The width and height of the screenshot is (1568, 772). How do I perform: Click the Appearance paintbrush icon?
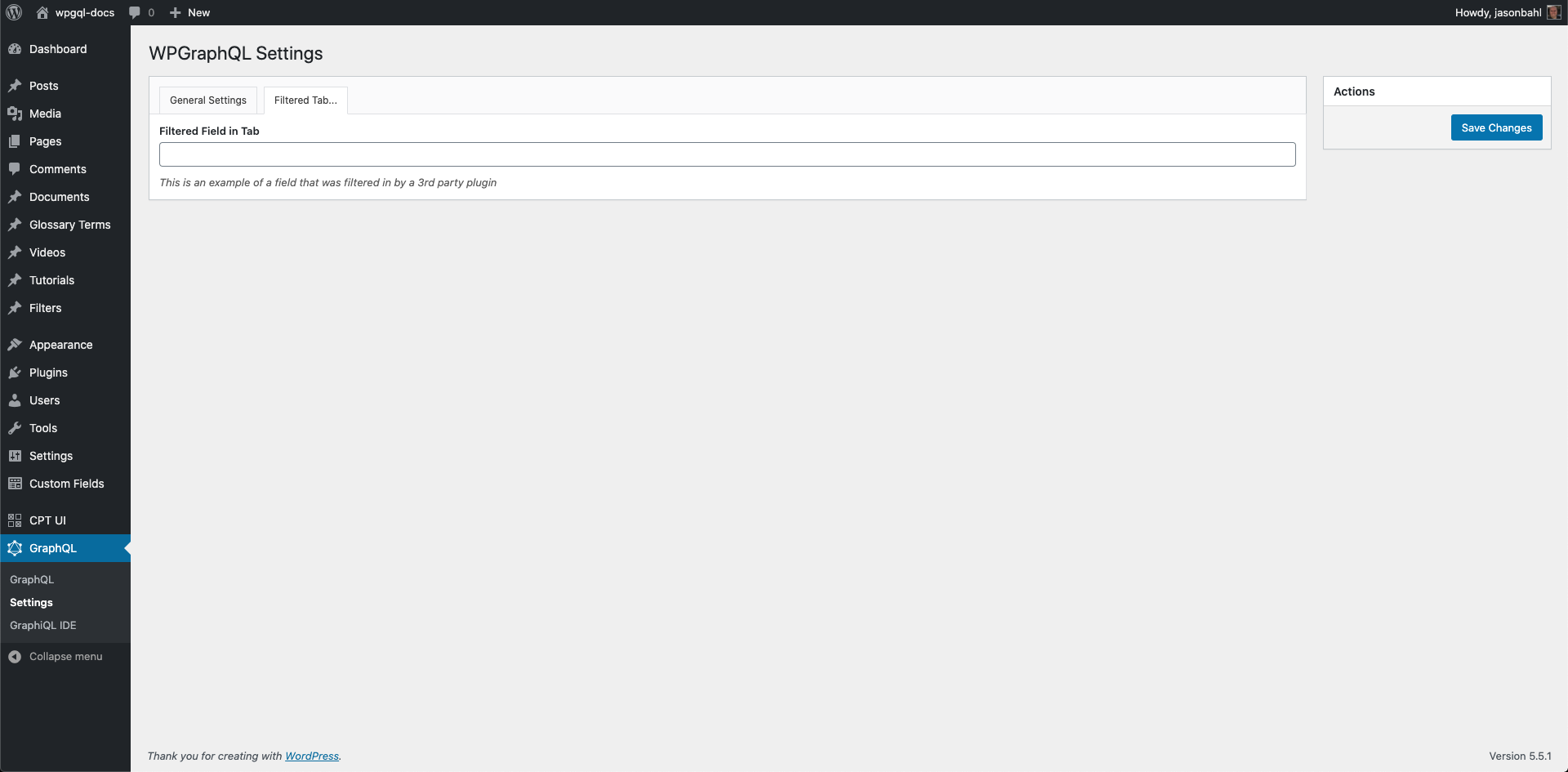pyautogui.click(x=15, y=345)
